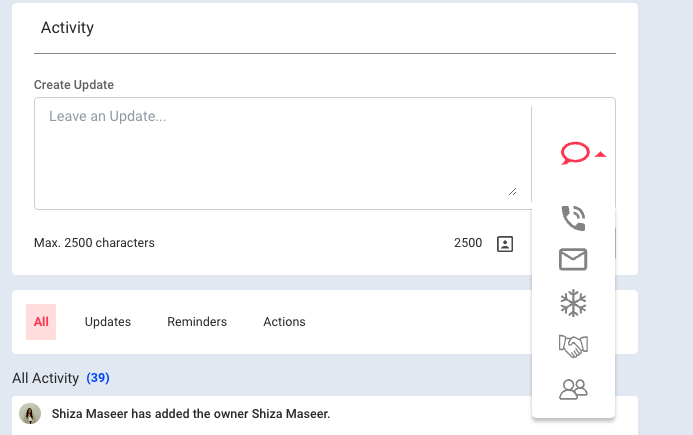This screenshot has width=693, height=435.
Task: Click the Create Update label
Action: [74, 84]
